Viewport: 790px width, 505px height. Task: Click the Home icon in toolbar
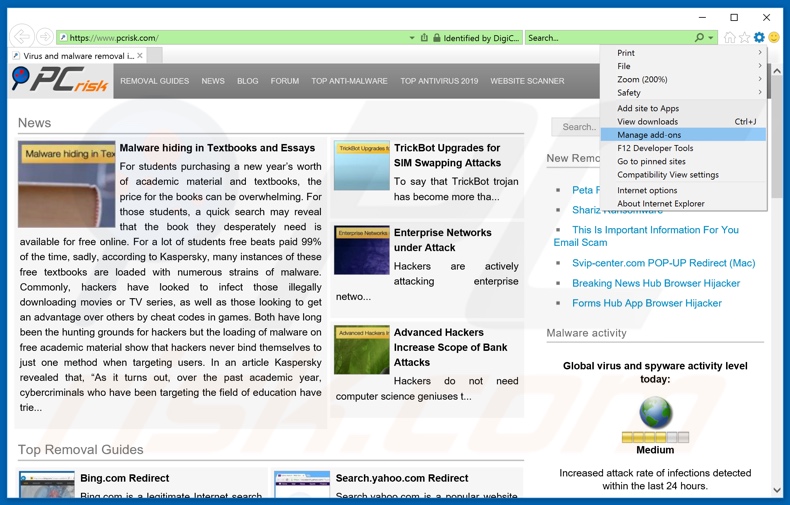(729, 37)
